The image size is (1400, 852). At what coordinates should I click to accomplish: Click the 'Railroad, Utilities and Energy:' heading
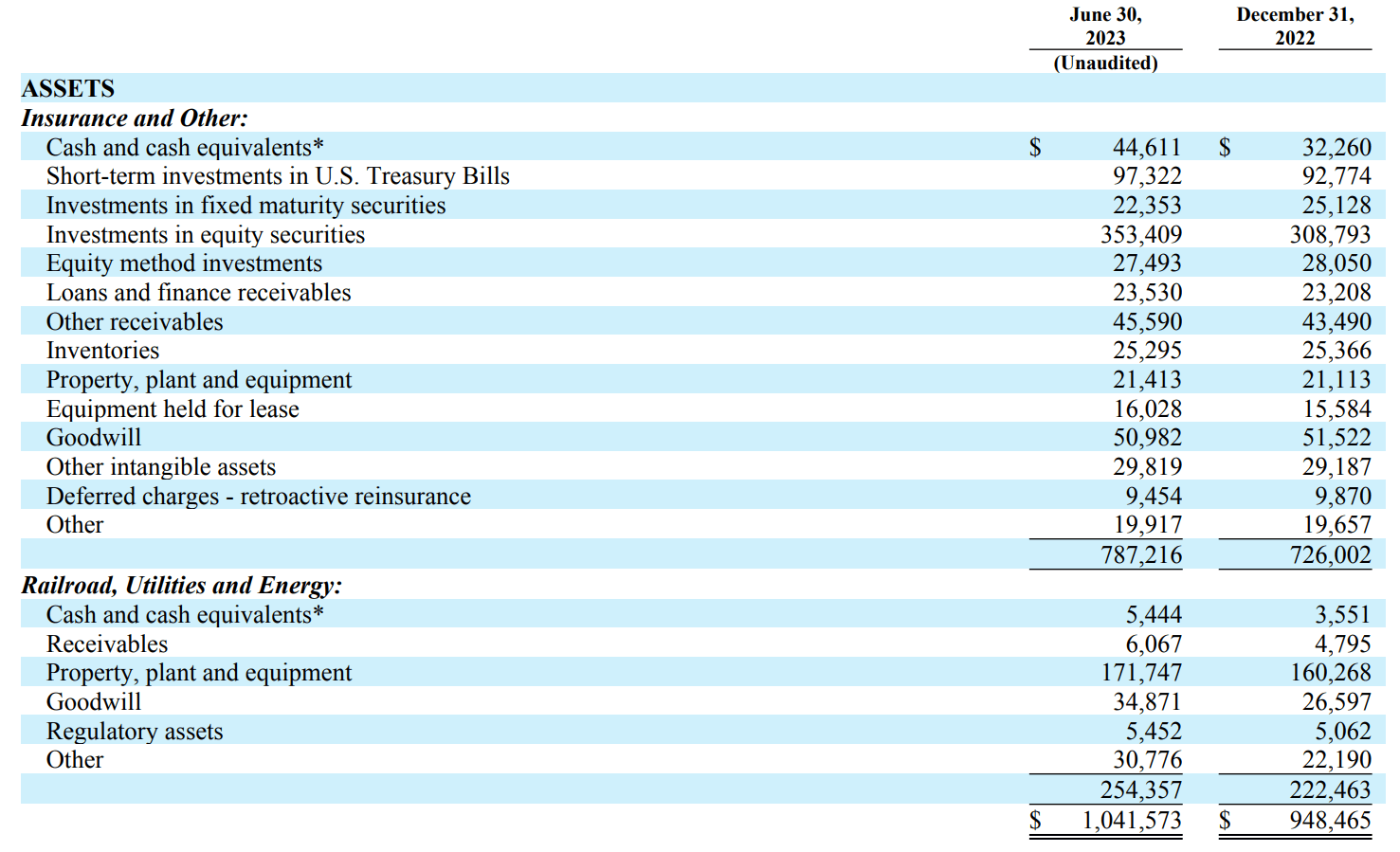point(182,585)
